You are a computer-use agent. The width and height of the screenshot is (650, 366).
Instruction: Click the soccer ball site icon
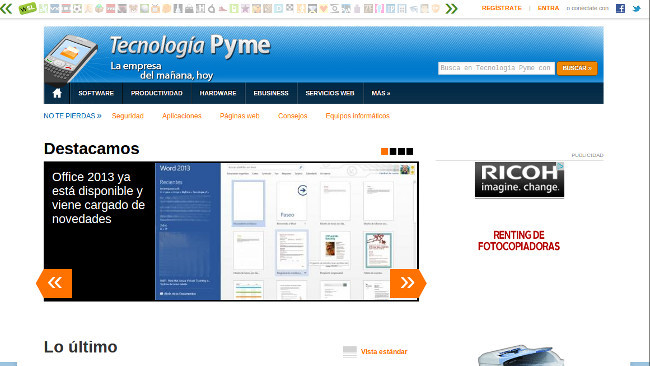(77, 8)
